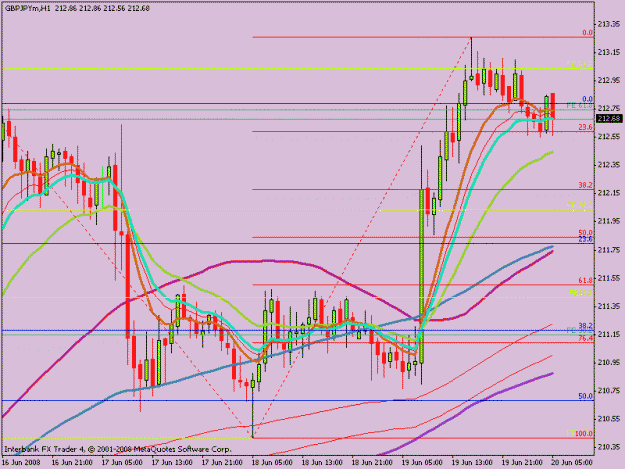Select the blue 0.0 Fibonacci label

pyautogui.click(x=587, y=99)
